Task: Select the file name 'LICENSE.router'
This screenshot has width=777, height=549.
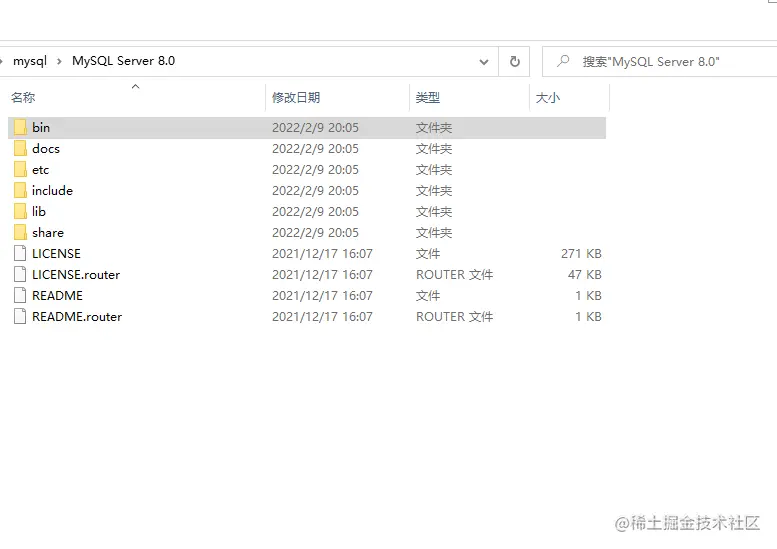Action: [76, 274]
